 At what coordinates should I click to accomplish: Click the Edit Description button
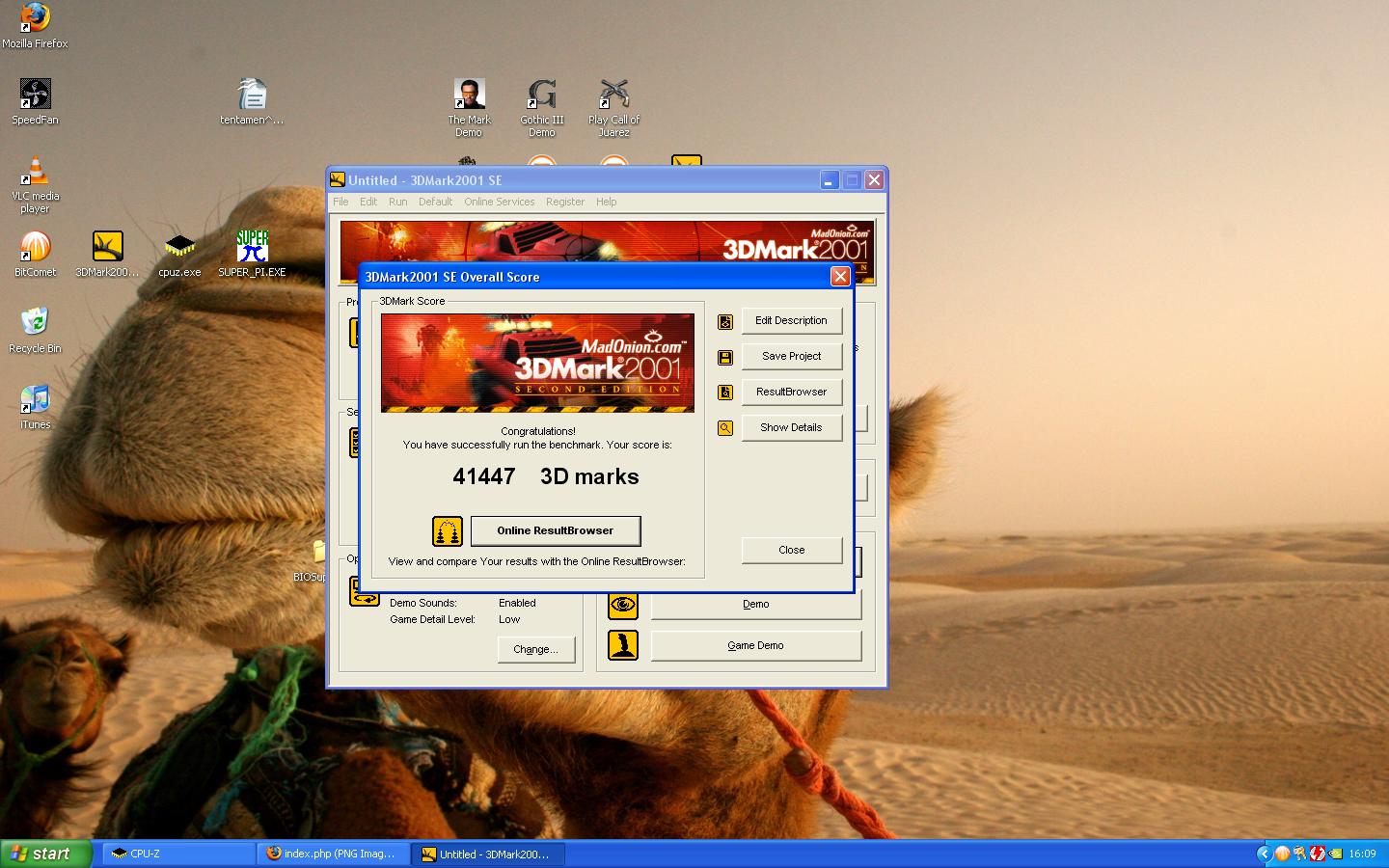pyautogui.click(x=791, y=320)
